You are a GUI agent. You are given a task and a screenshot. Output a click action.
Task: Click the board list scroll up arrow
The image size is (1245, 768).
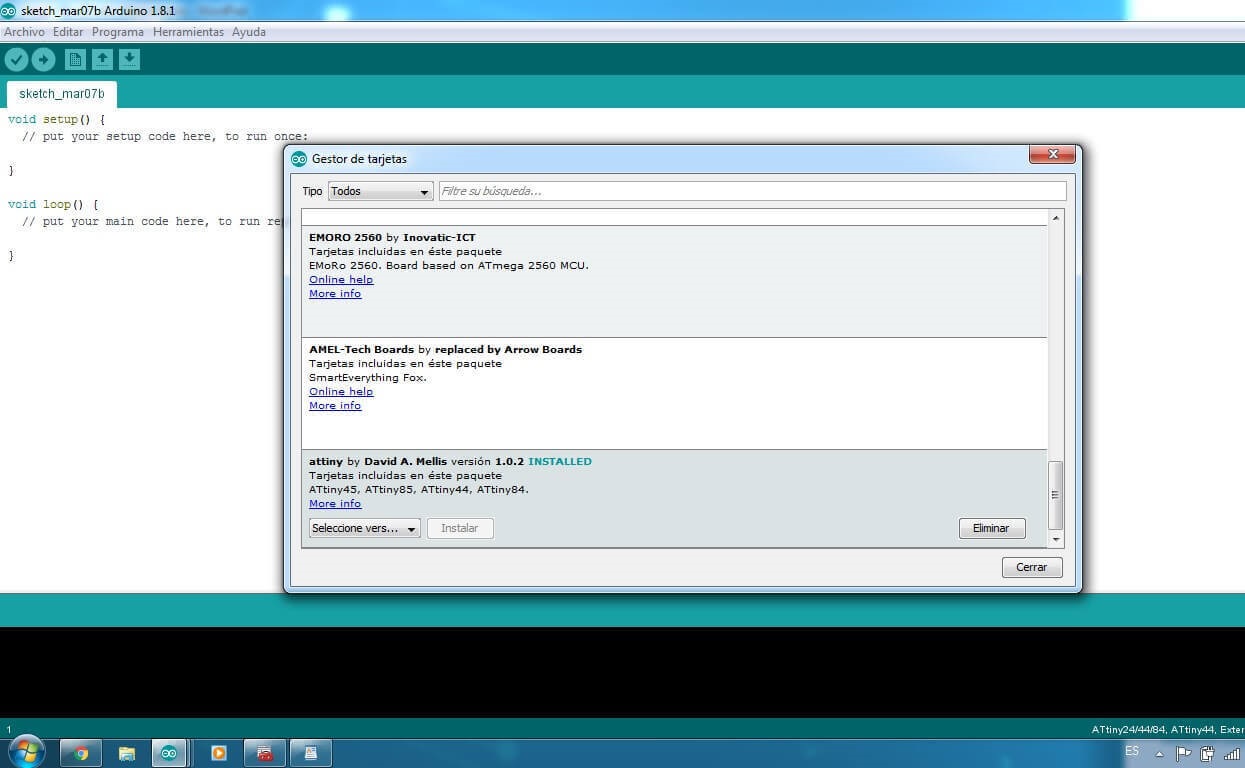point(1055,217)
